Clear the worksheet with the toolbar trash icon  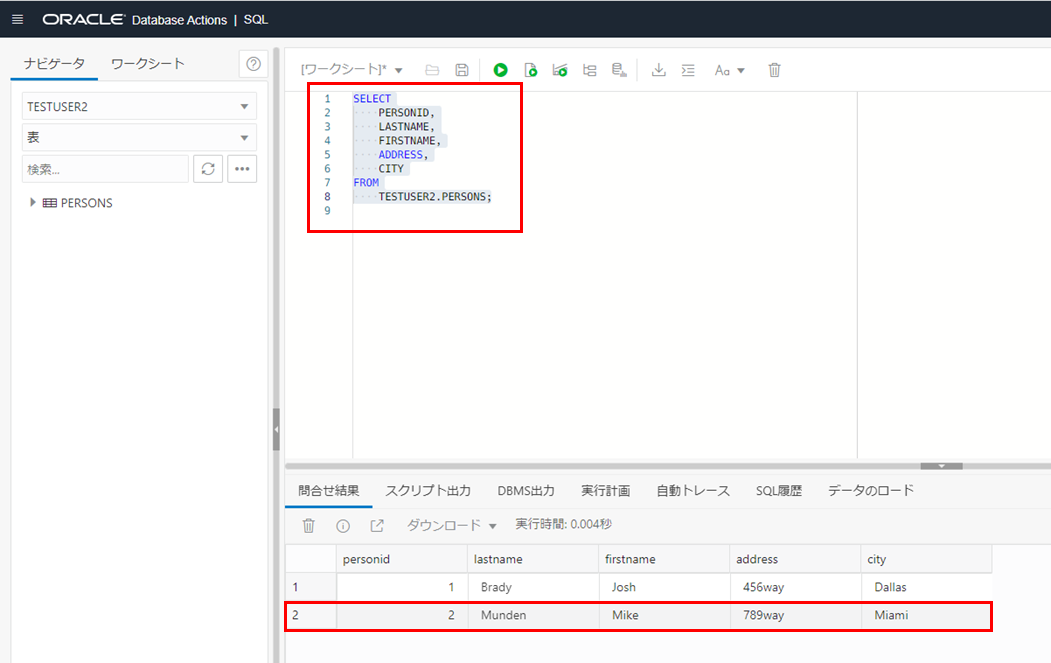click(x=774, y=70)
